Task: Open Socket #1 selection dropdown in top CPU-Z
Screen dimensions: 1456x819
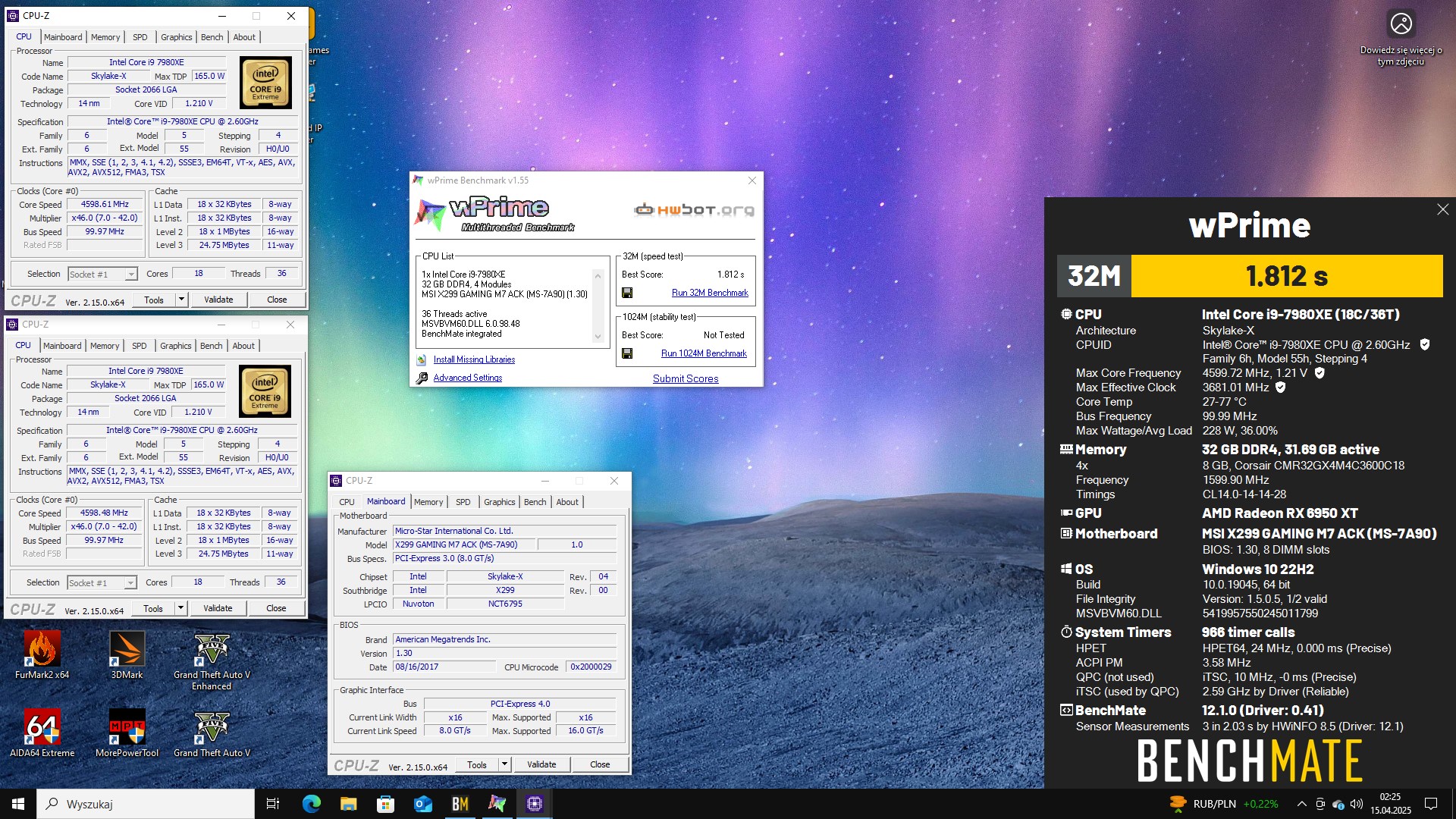Action: click(x=102, y=274)
